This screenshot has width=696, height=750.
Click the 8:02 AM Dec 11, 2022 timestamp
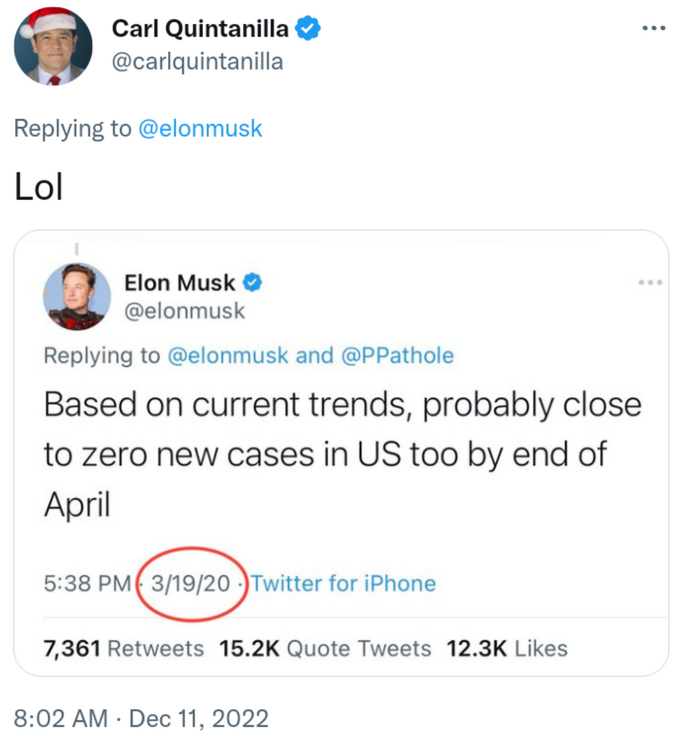141,718
